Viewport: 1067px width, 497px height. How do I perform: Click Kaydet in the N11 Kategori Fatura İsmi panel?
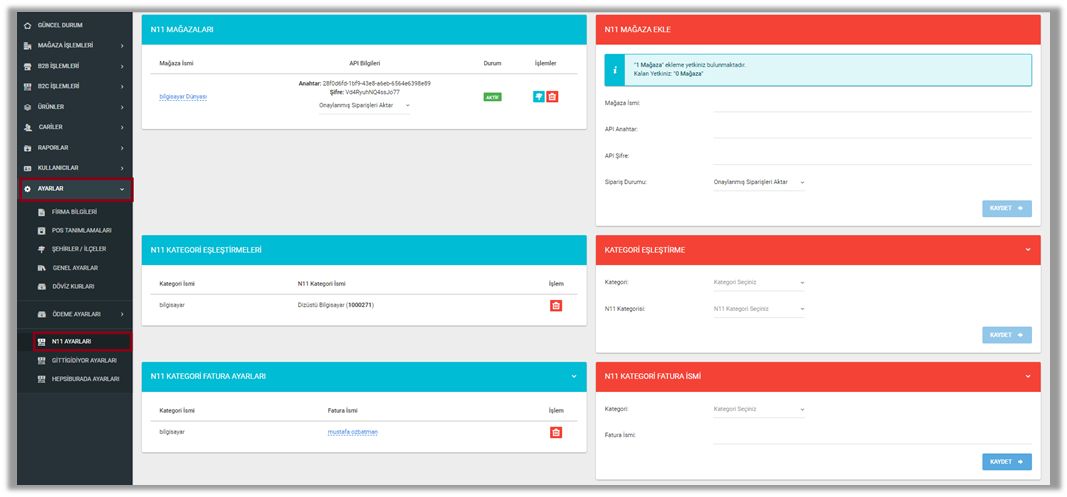1006,462
